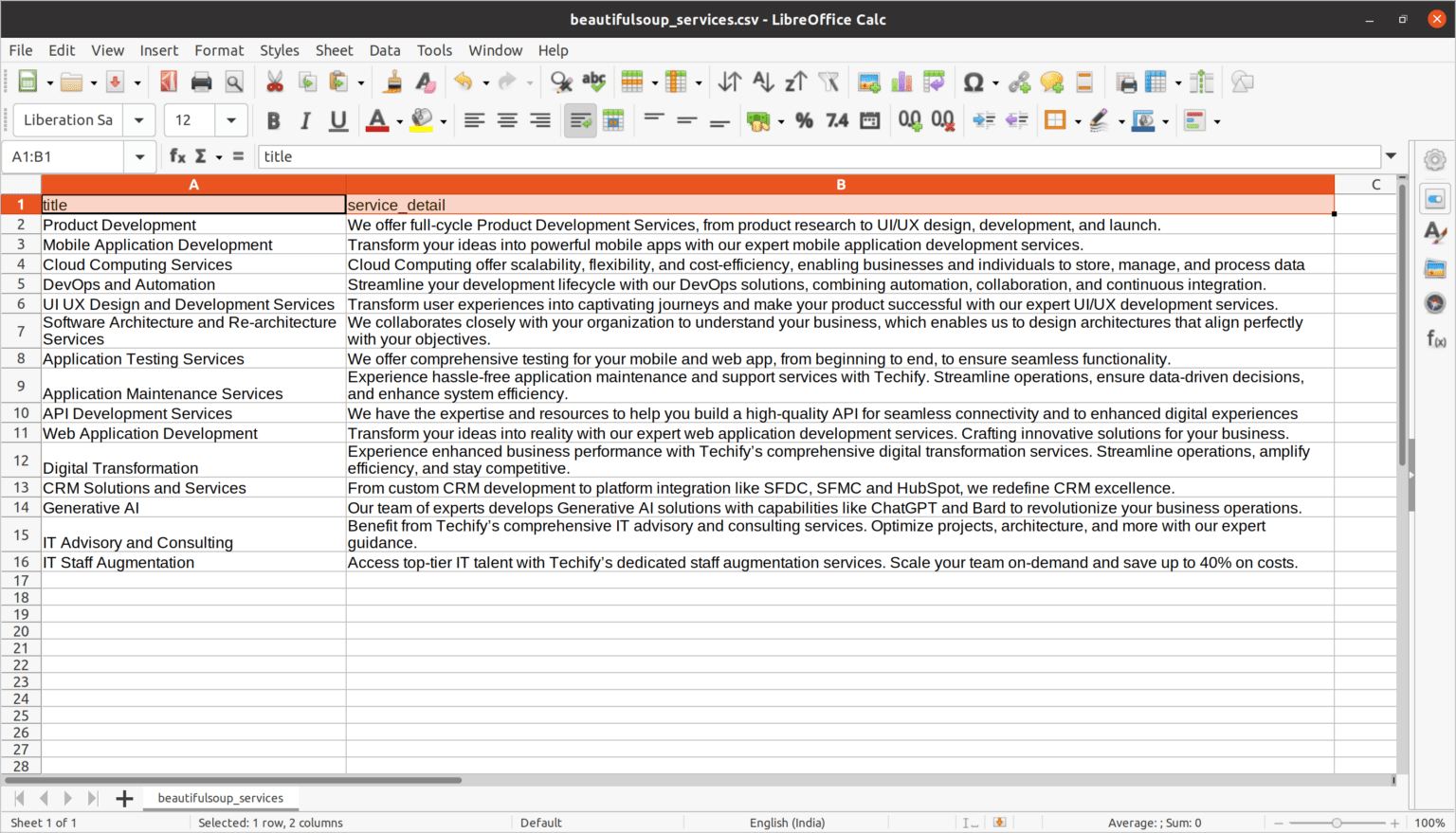This screenshot has width=1456, height=833.
Task: Toggle Wrap Text button
Action: pos(580,120)
